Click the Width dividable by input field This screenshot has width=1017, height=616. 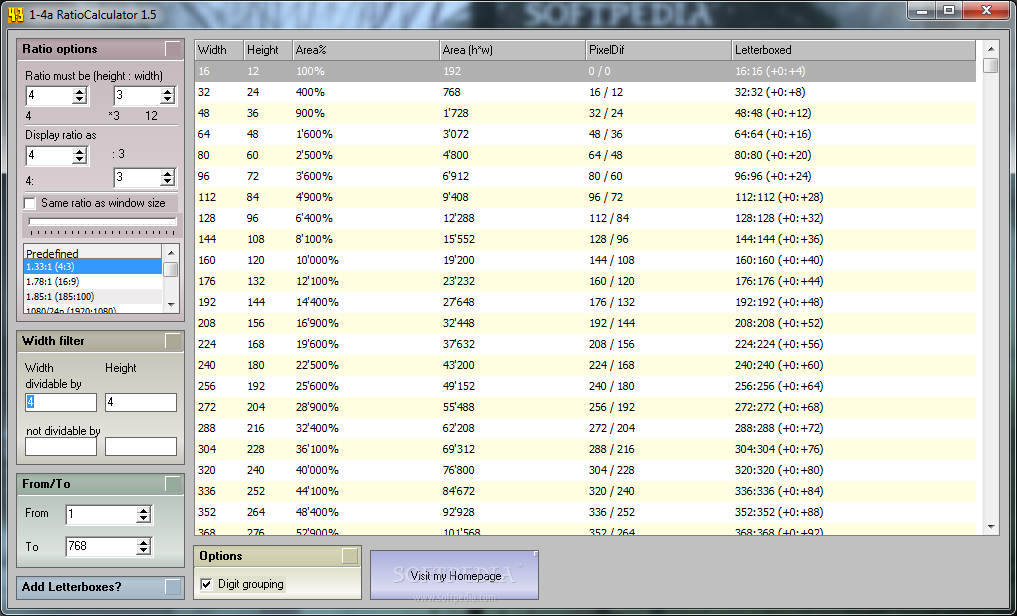pos(61,402)
